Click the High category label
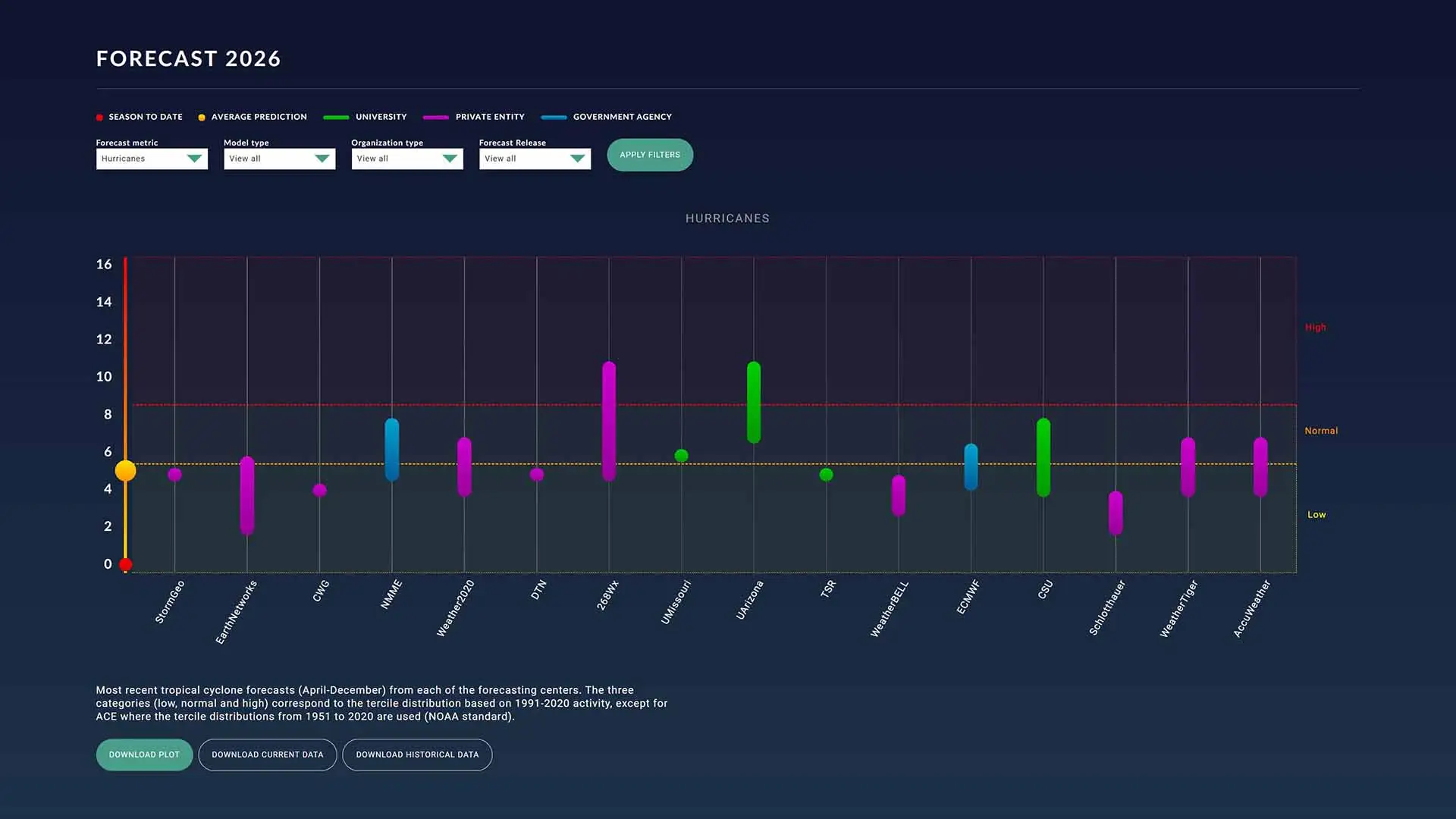The image size is (1456, 819). click(1315, 328)
